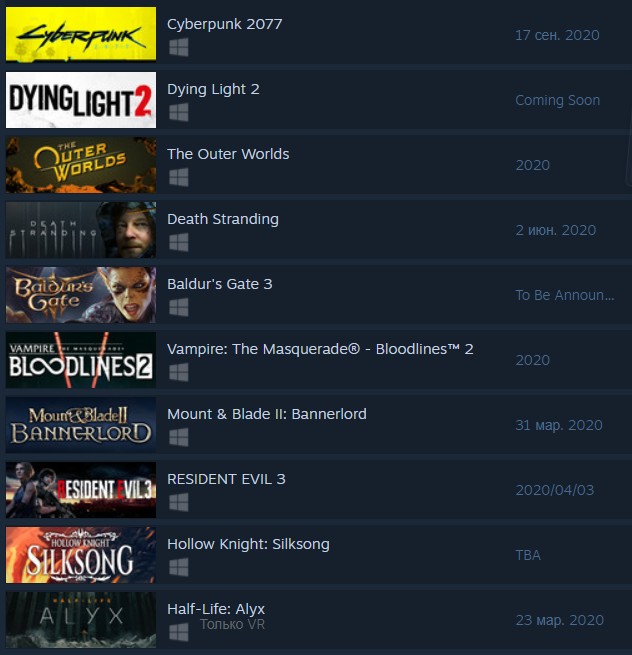Click the 'Только VR' label

tap(232, 625)
